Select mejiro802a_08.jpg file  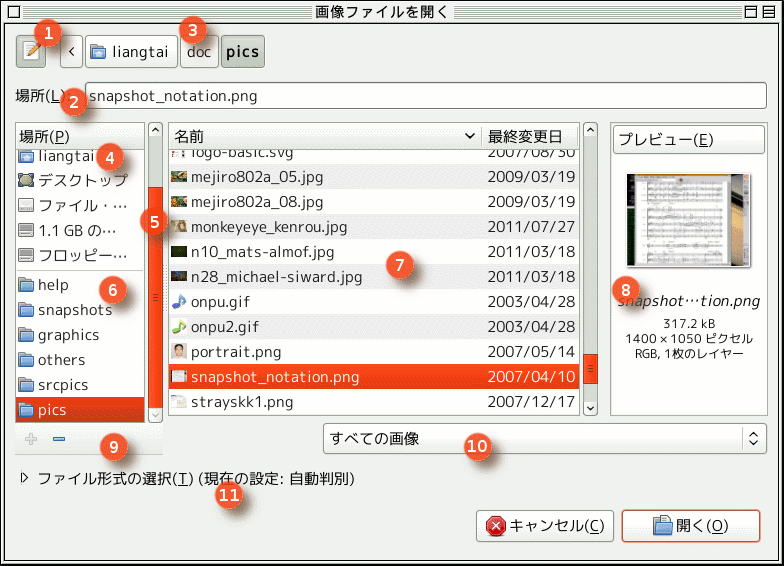tap(374, 202)
